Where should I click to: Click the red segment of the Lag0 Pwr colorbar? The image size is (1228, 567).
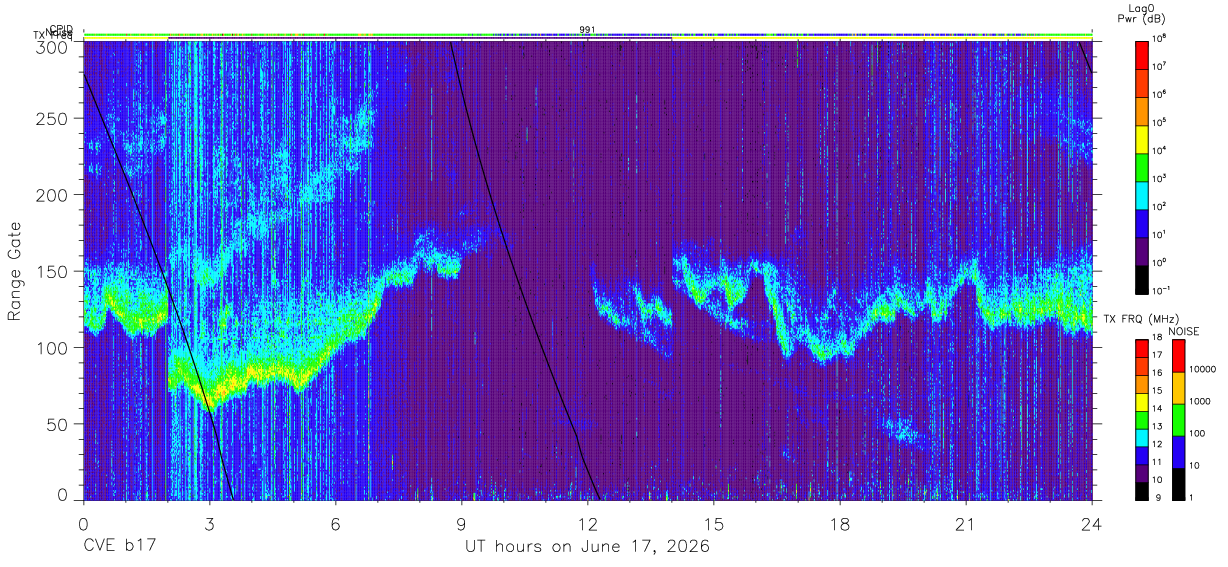1142,54
